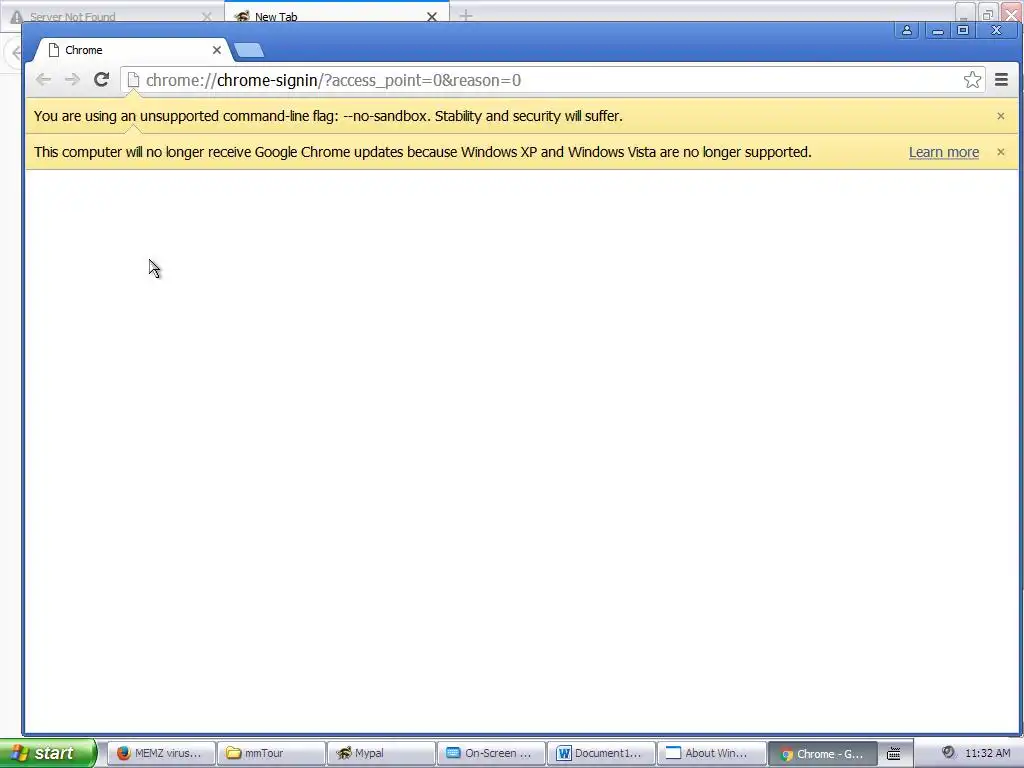The image size is (1024, 768).
Task: Reload the Chrome sign-in page
Action: (x=101, y=80)
